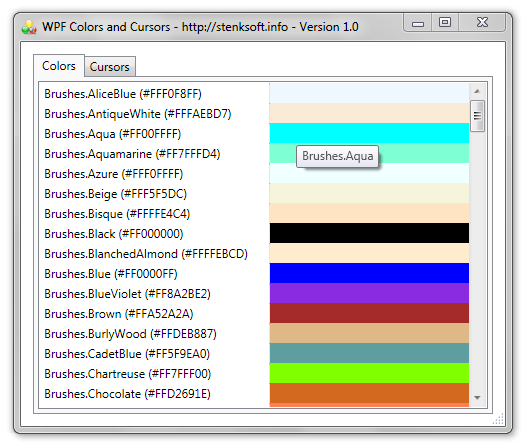Click the AliceBlue color swatch
The width and height of the screenshot is (525, 448).
[369, 93]
